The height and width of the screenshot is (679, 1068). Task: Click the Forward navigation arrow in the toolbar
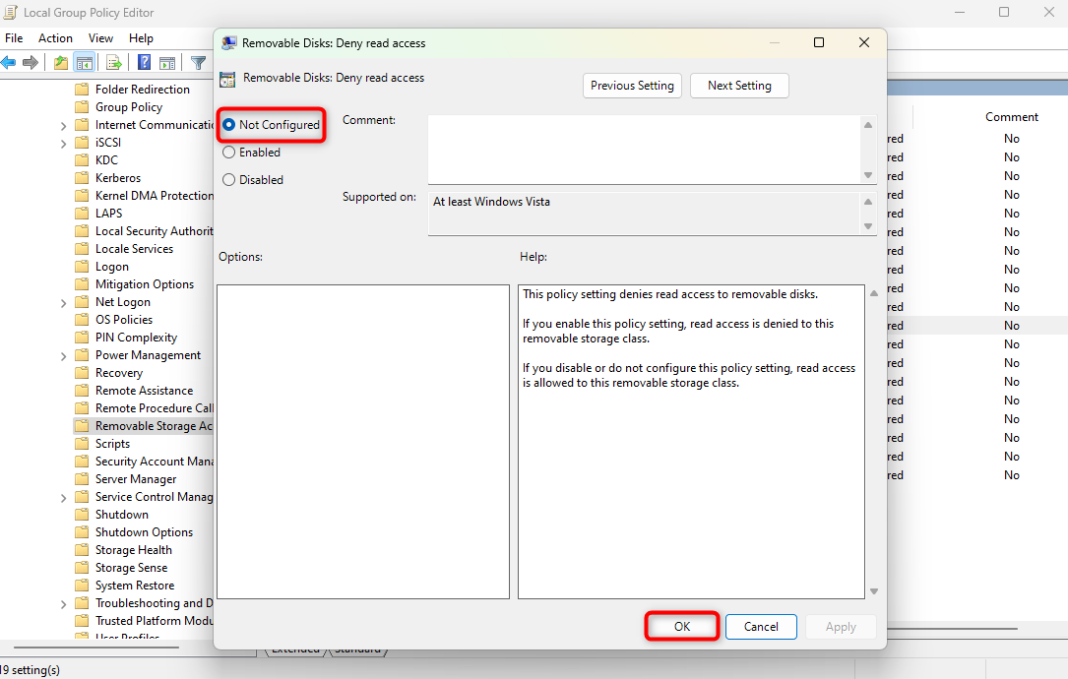pyautogui.click(x=31, y=62)
